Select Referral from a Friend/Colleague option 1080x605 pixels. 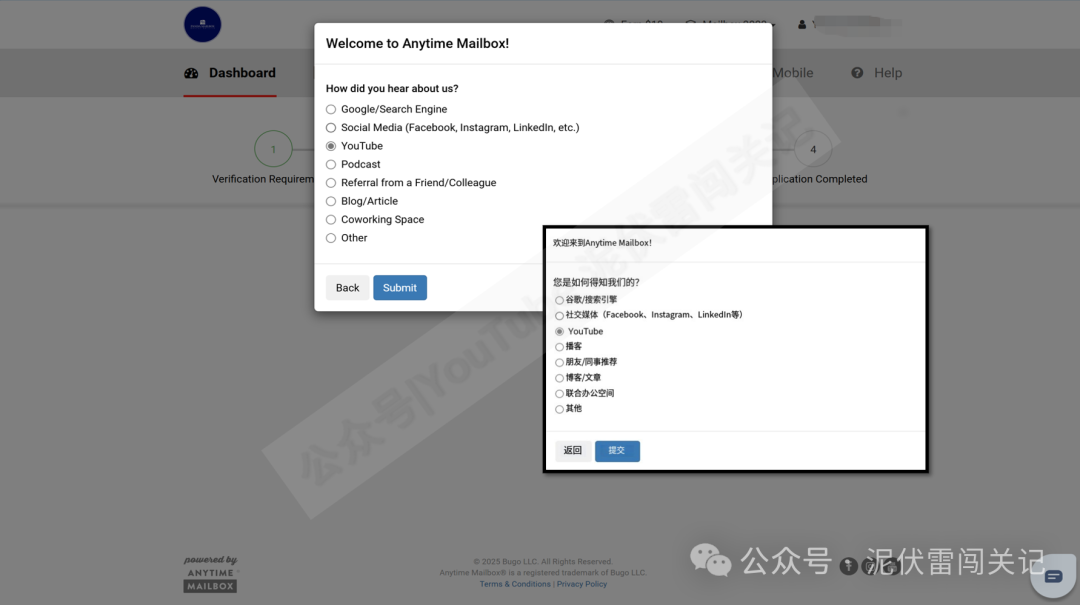point(331,183)
